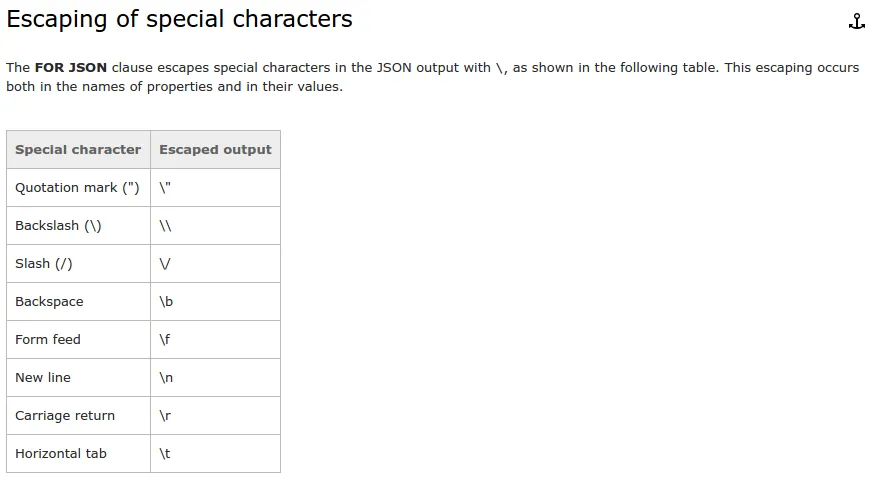Click the 'Escaped output' column header

tap(215, 150)
